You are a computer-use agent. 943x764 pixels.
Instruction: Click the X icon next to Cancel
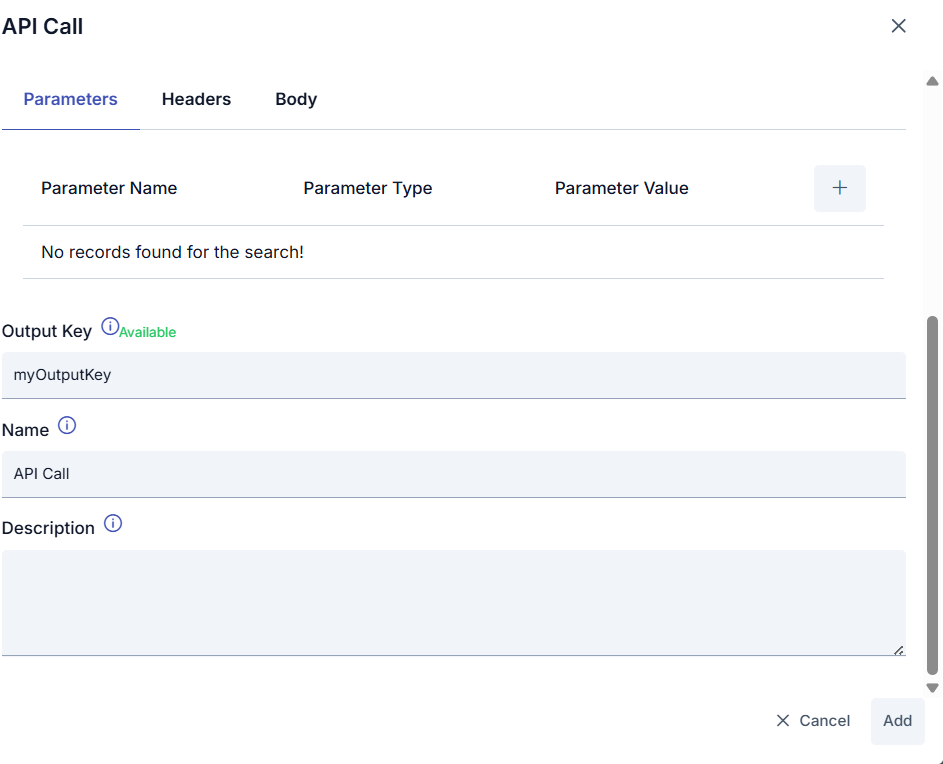coord(781,721)
